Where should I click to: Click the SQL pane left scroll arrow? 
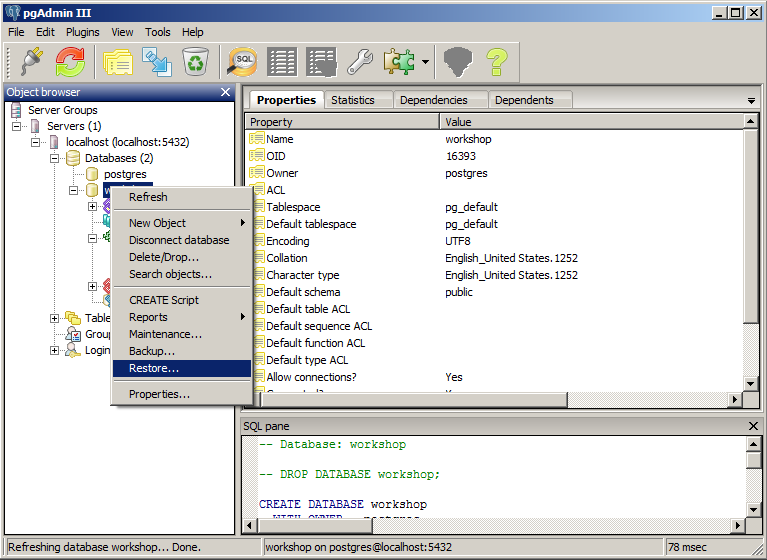[x=250, y=526]
